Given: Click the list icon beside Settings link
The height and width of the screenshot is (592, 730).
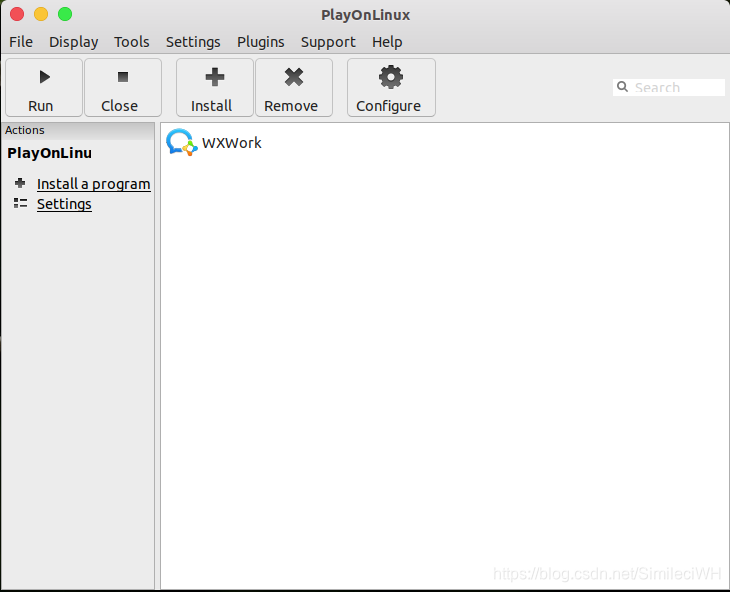Looking at the screenshot, I should [x=20, y=203].
